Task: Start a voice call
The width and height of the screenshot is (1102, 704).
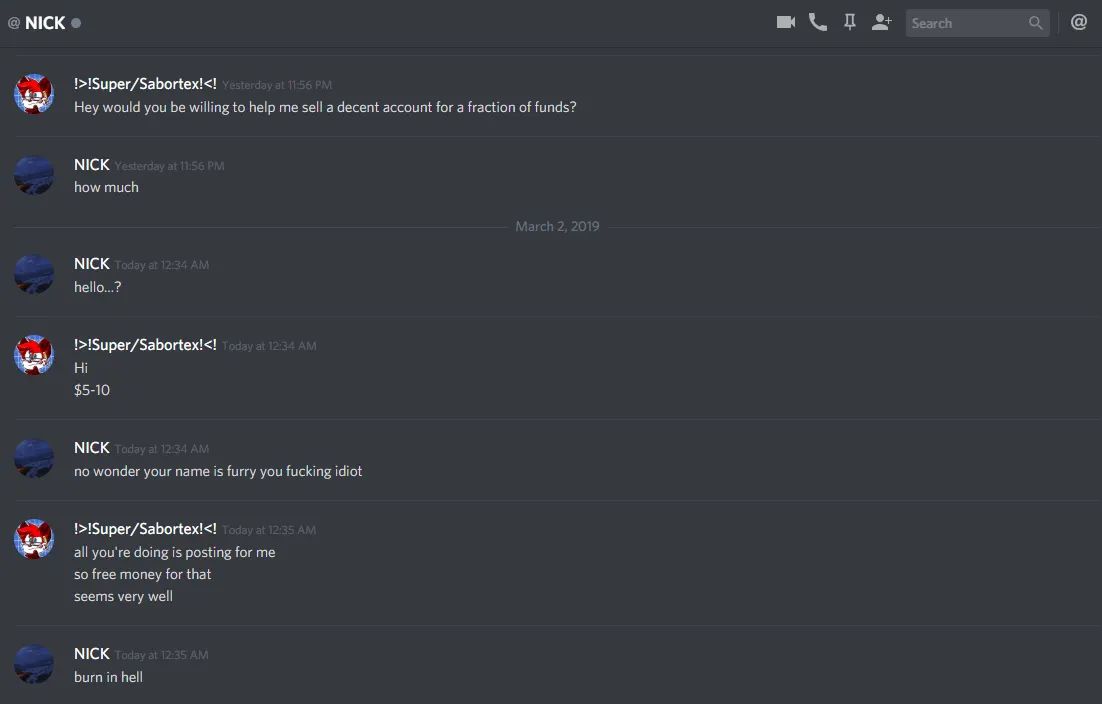Action: coord(818,22)
